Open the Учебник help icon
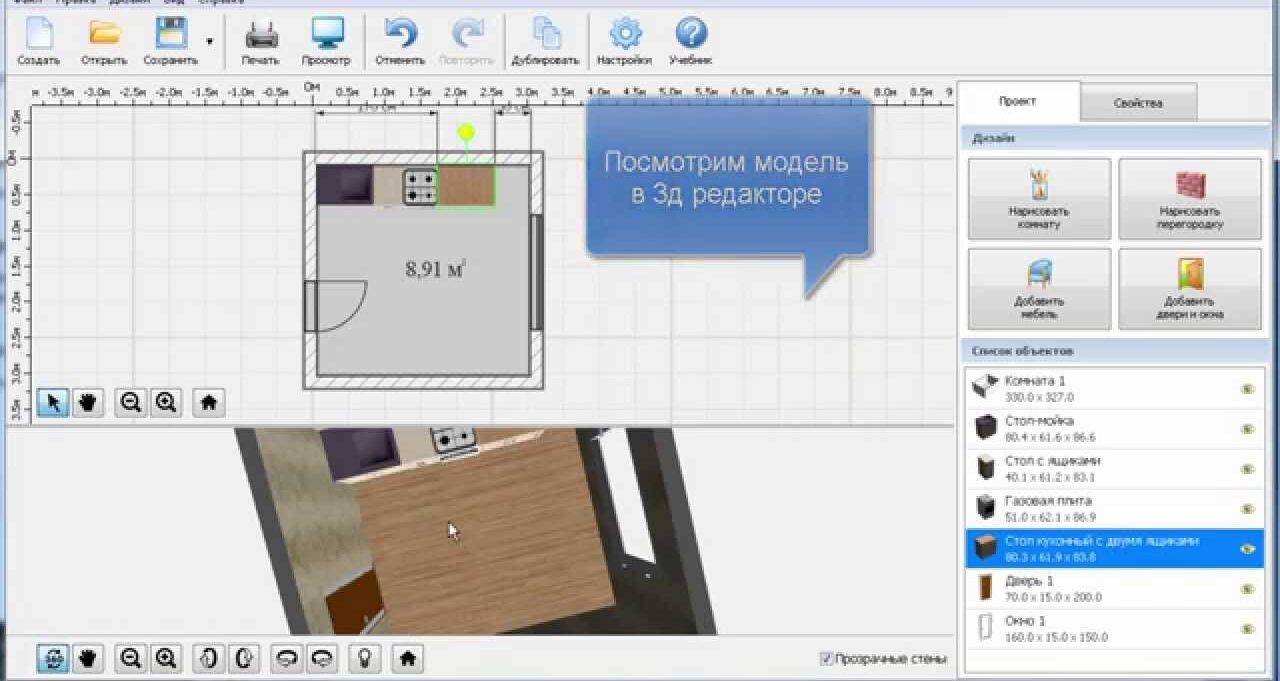 (691, 35)
